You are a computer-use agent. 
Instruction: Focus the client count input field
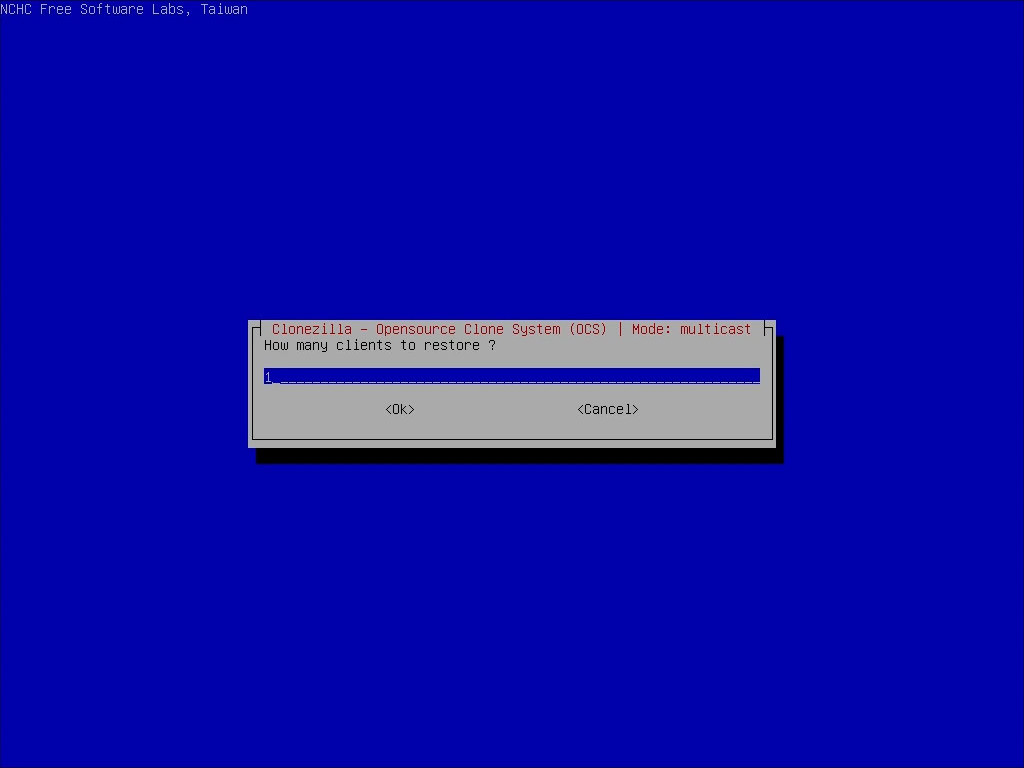(512, 377)
